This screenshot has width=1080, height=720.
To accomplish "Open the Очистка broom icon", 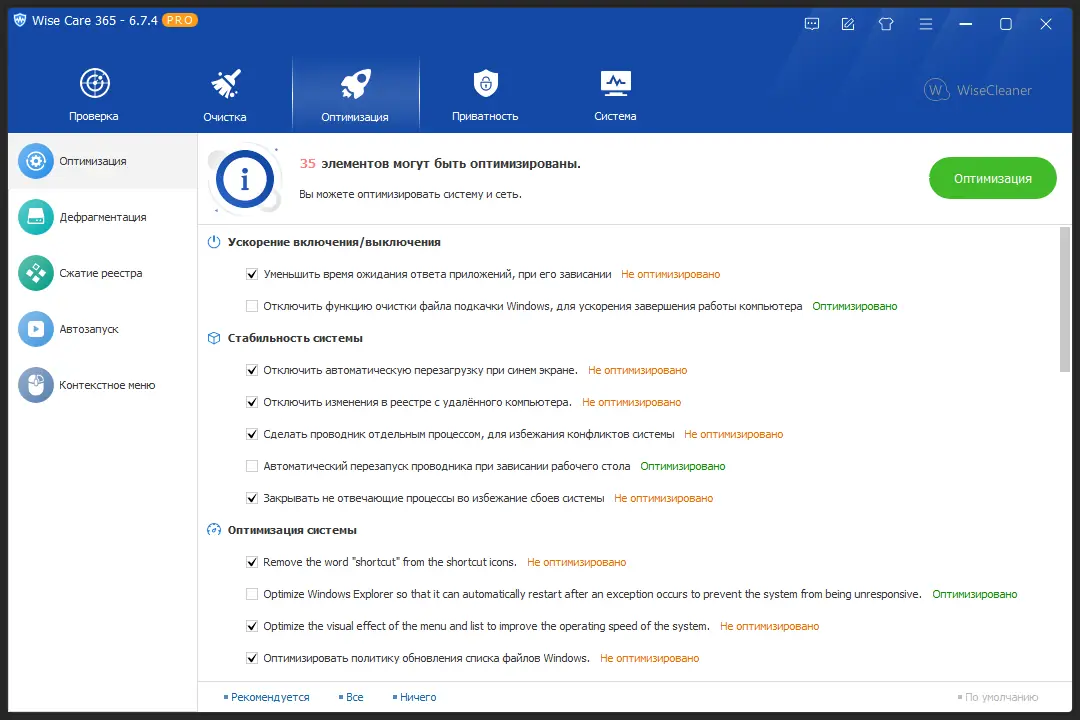I will pos(225,83).
